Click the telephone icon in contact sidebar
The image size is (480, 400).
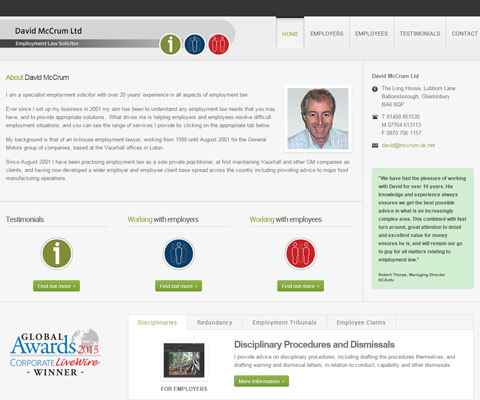click(375, 117)
